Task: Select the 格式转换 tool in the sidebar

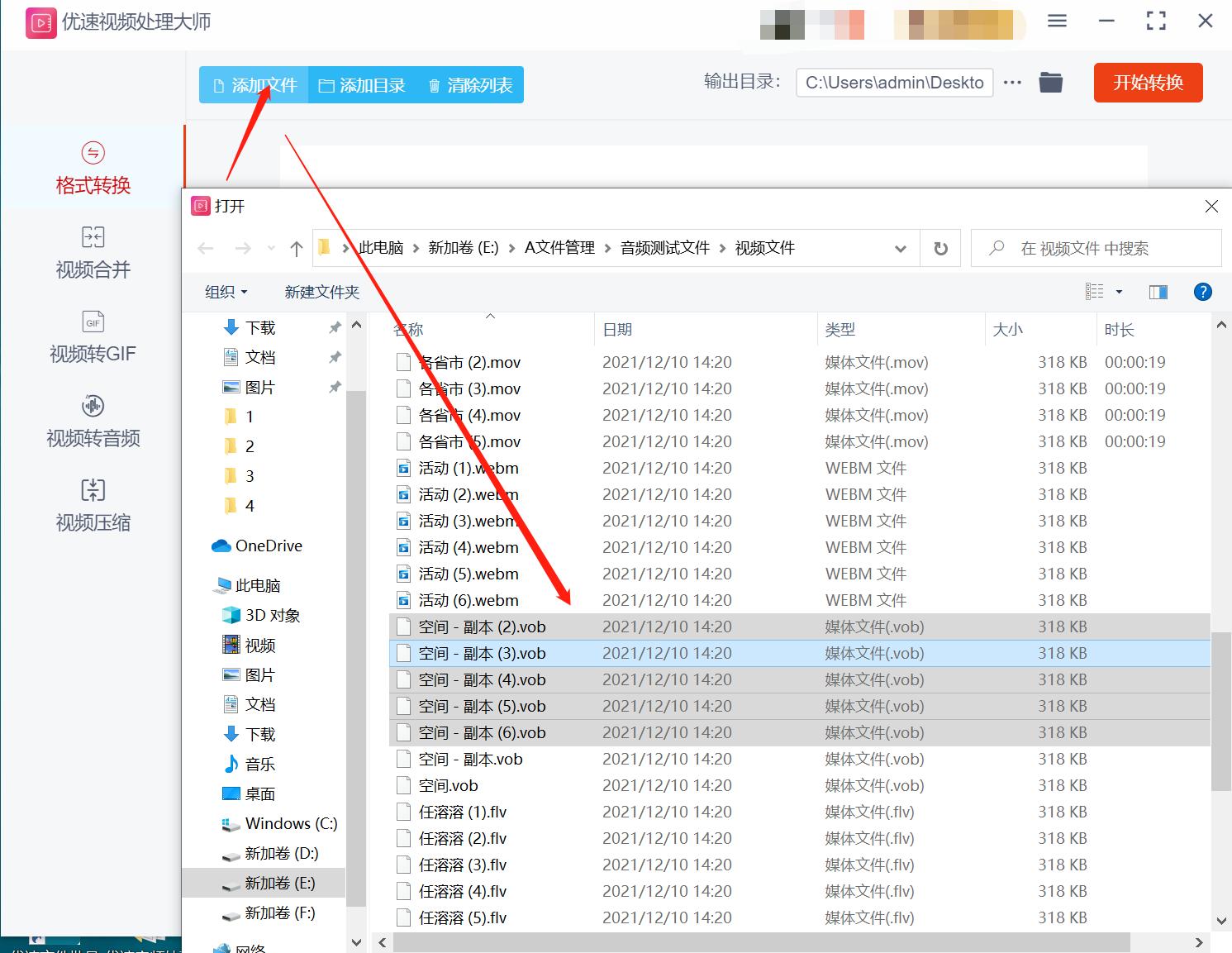Action: pos(92,169)
